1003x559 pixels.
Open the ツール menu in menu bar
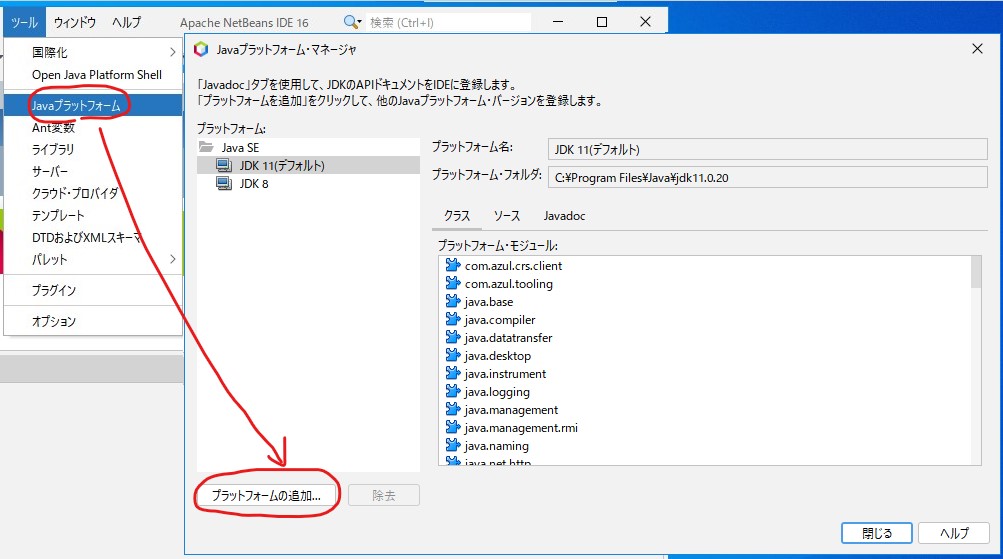tap(24, 22)
